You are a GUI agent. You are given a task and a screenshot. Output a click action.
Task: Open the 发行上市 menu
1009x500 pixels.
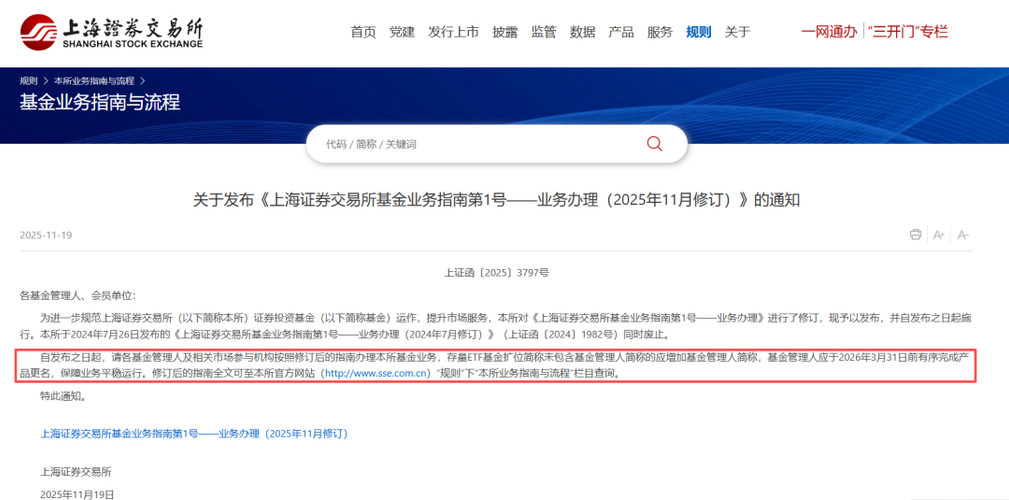pyautogui.click(x=454, y=32)
